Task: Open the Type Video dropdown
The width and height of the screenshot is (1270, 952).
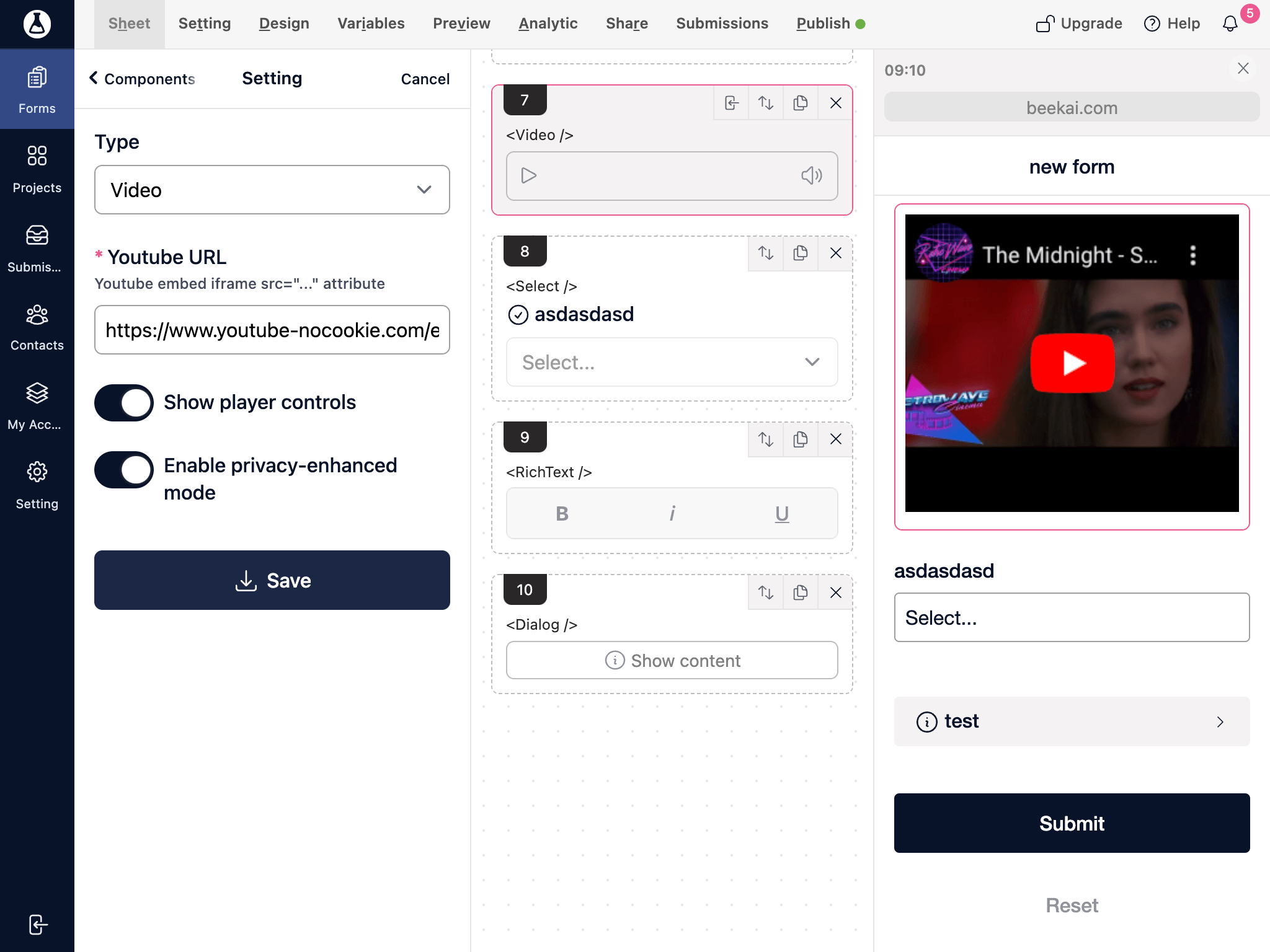Action: [272, 190]
